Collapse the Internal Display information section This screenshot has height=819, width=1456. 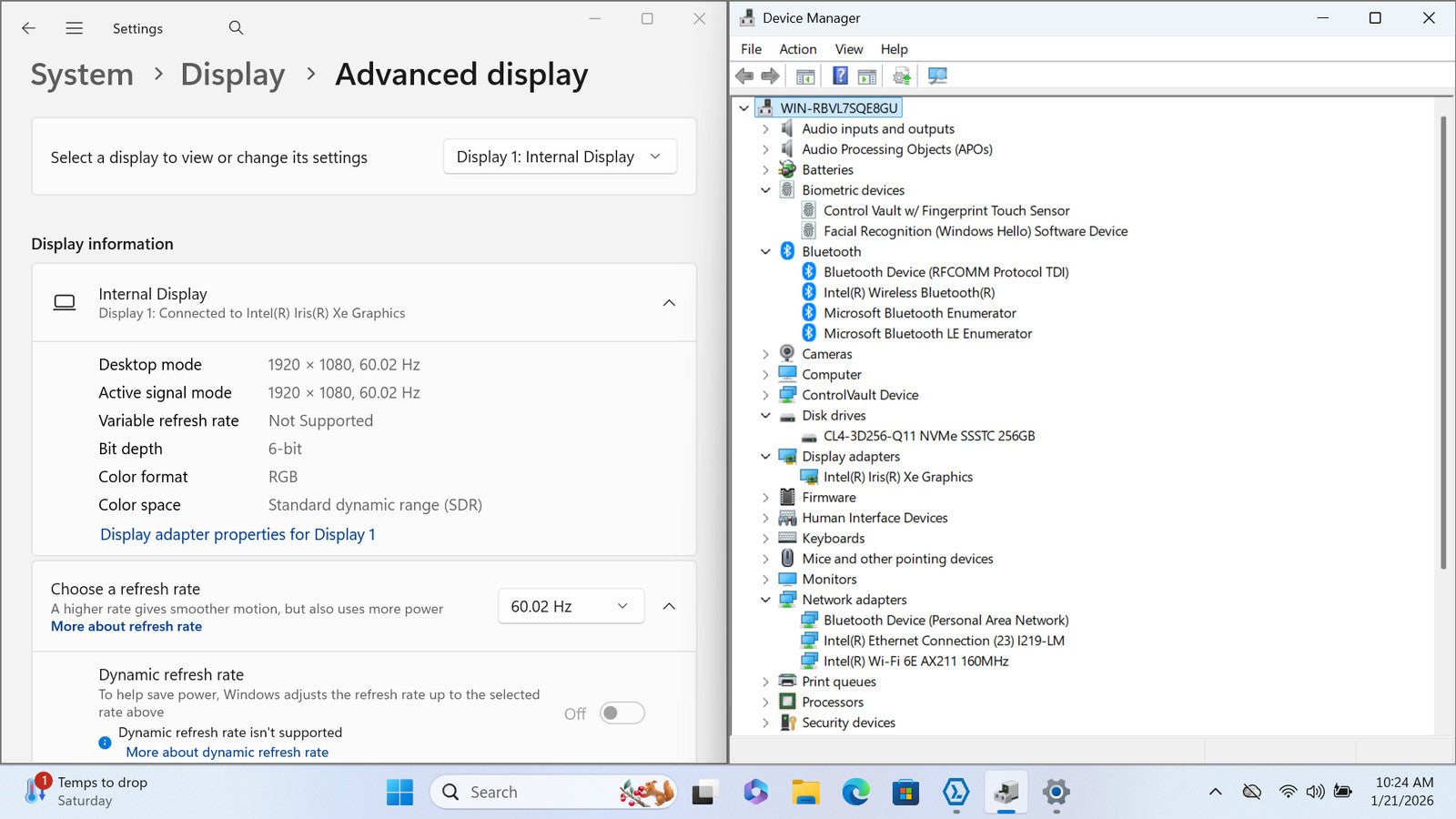tap(669, 303)
